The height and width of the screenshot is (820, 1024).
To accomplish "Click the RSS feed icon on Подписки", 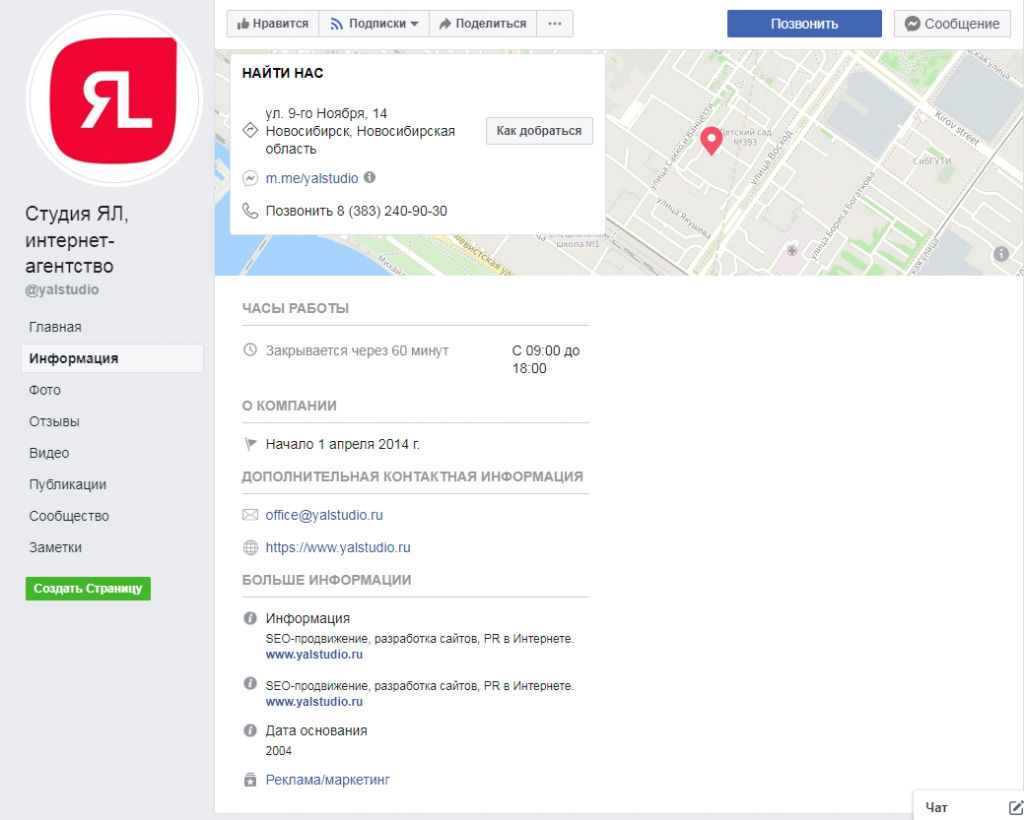I will coord(336,24).
